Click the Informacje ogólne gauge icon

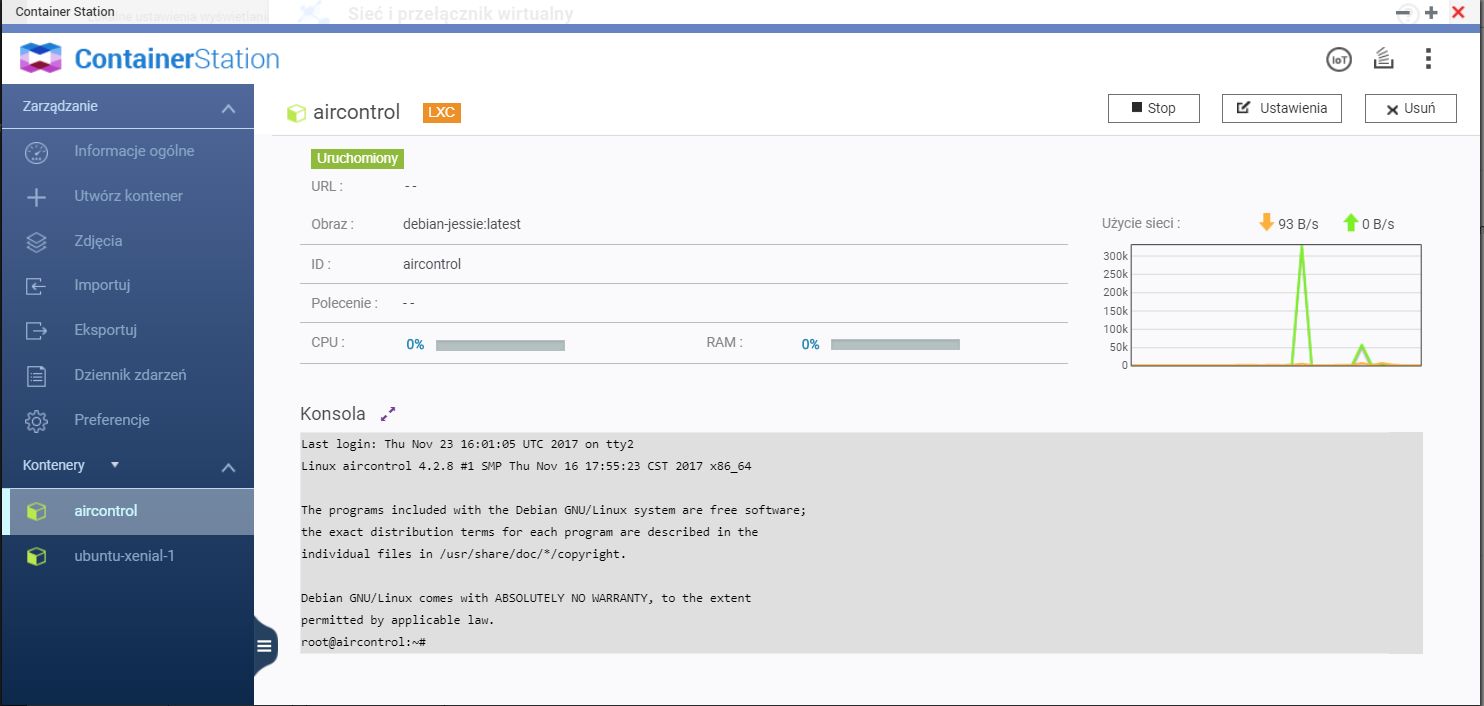(x=36, y=152)
